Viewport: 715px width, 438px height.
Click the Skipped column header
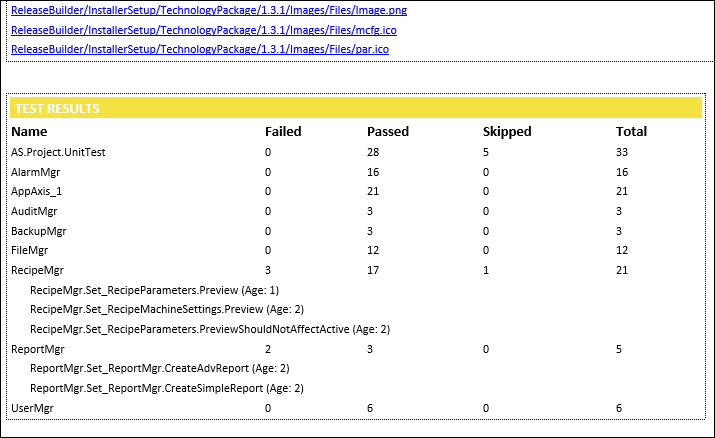click(507, 131)
